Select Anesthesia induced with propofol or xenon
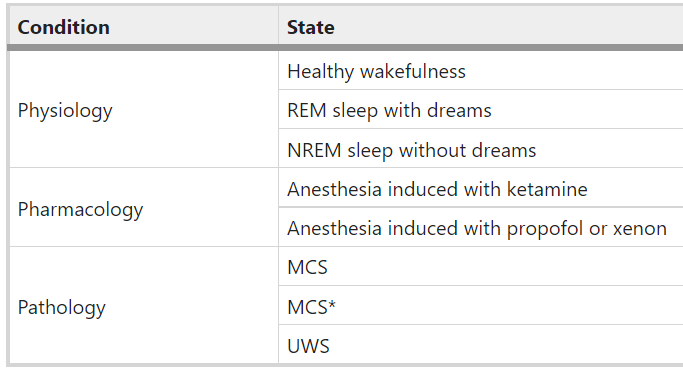Image resolution: width=683 pixels, height=372 pixels. point(481,227)
